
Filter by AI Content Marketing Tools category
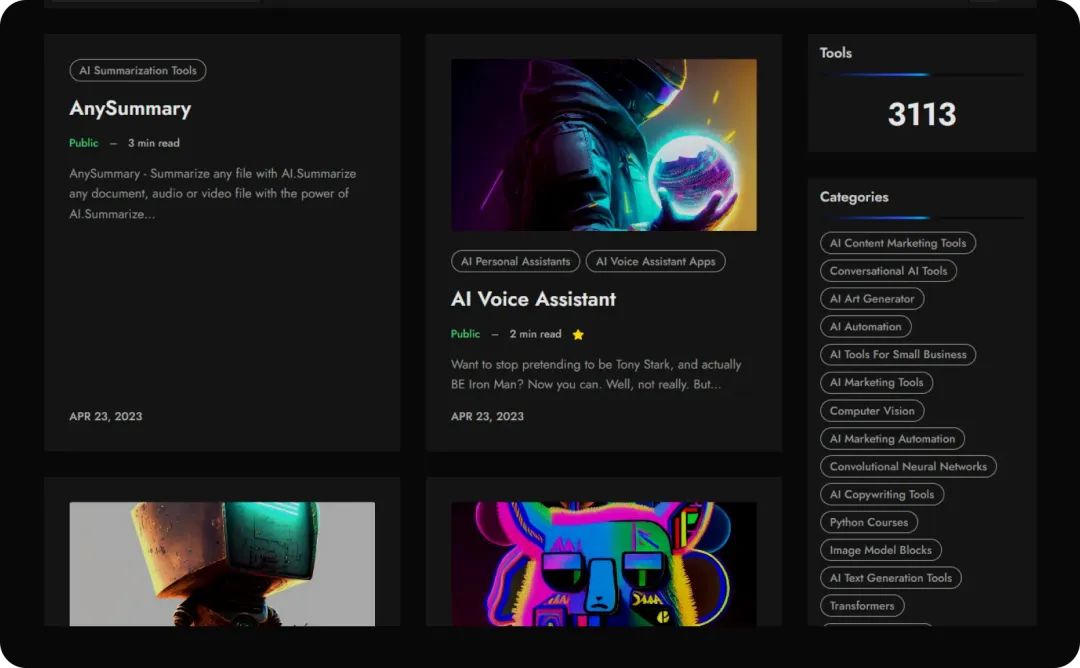[x=898, y=243]
